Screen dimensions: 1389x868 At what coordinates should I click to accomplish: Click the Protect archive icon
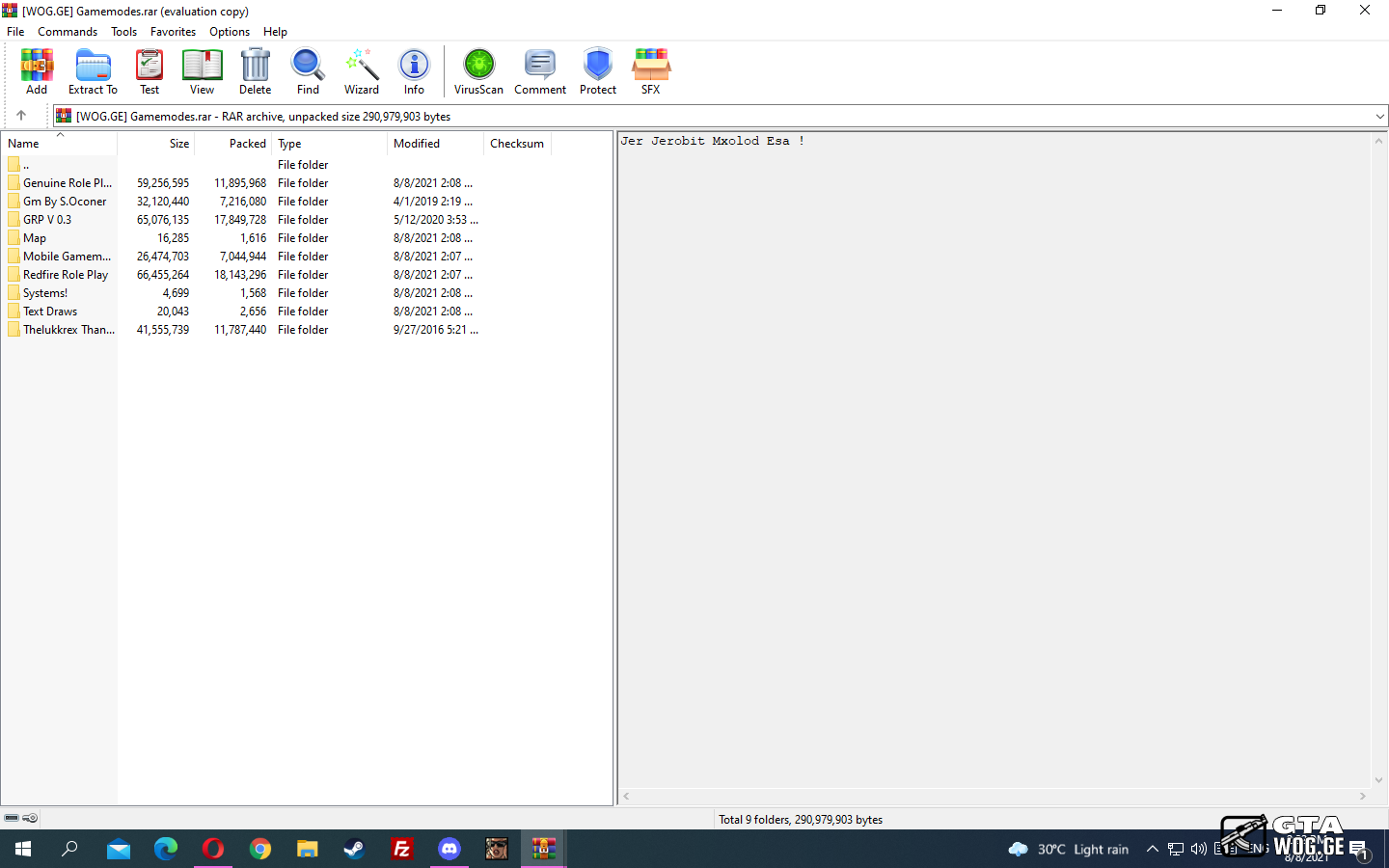click(x=598, y=71)
